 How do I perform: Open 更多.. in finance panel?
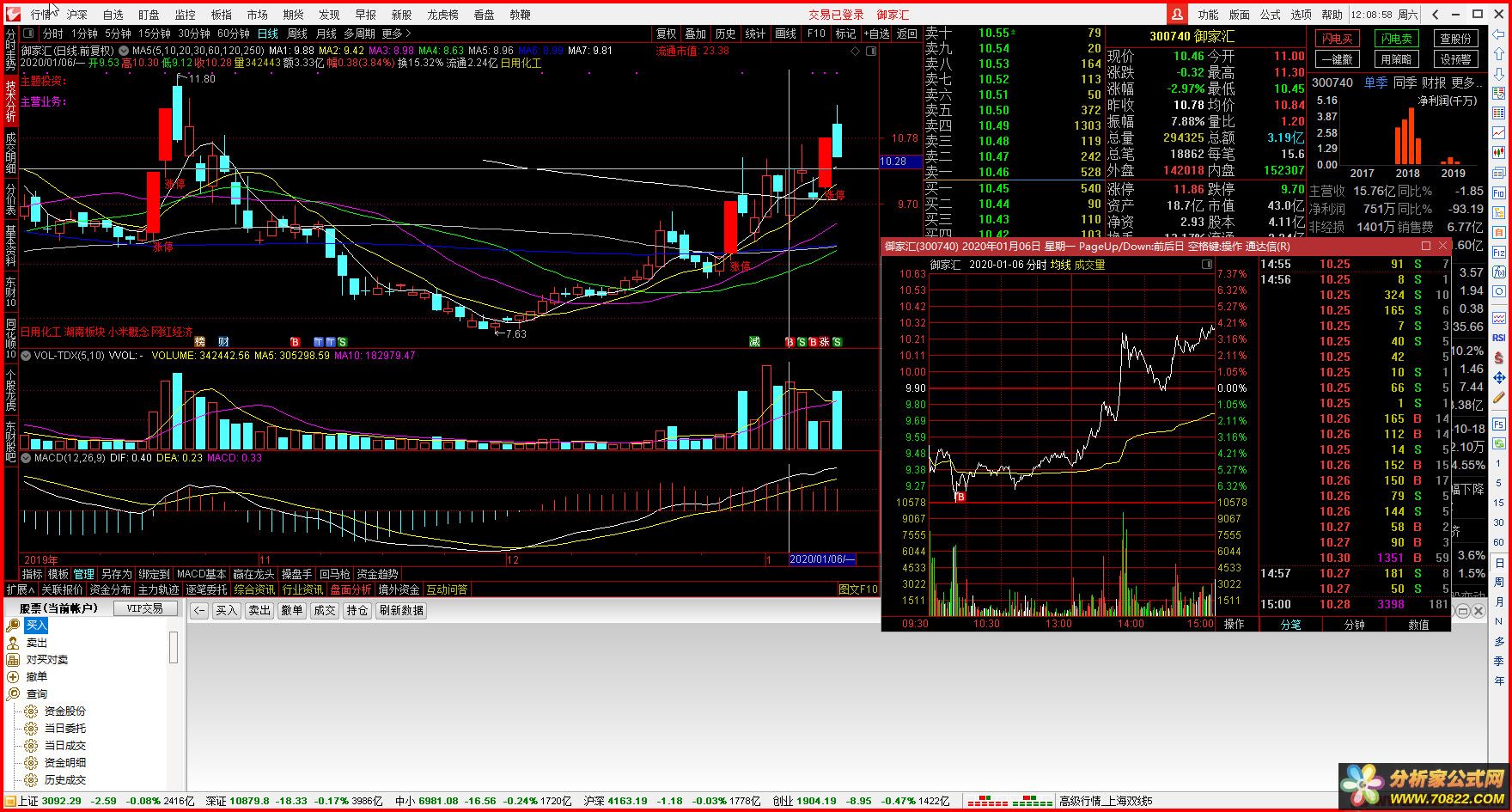click(1466, 82)
